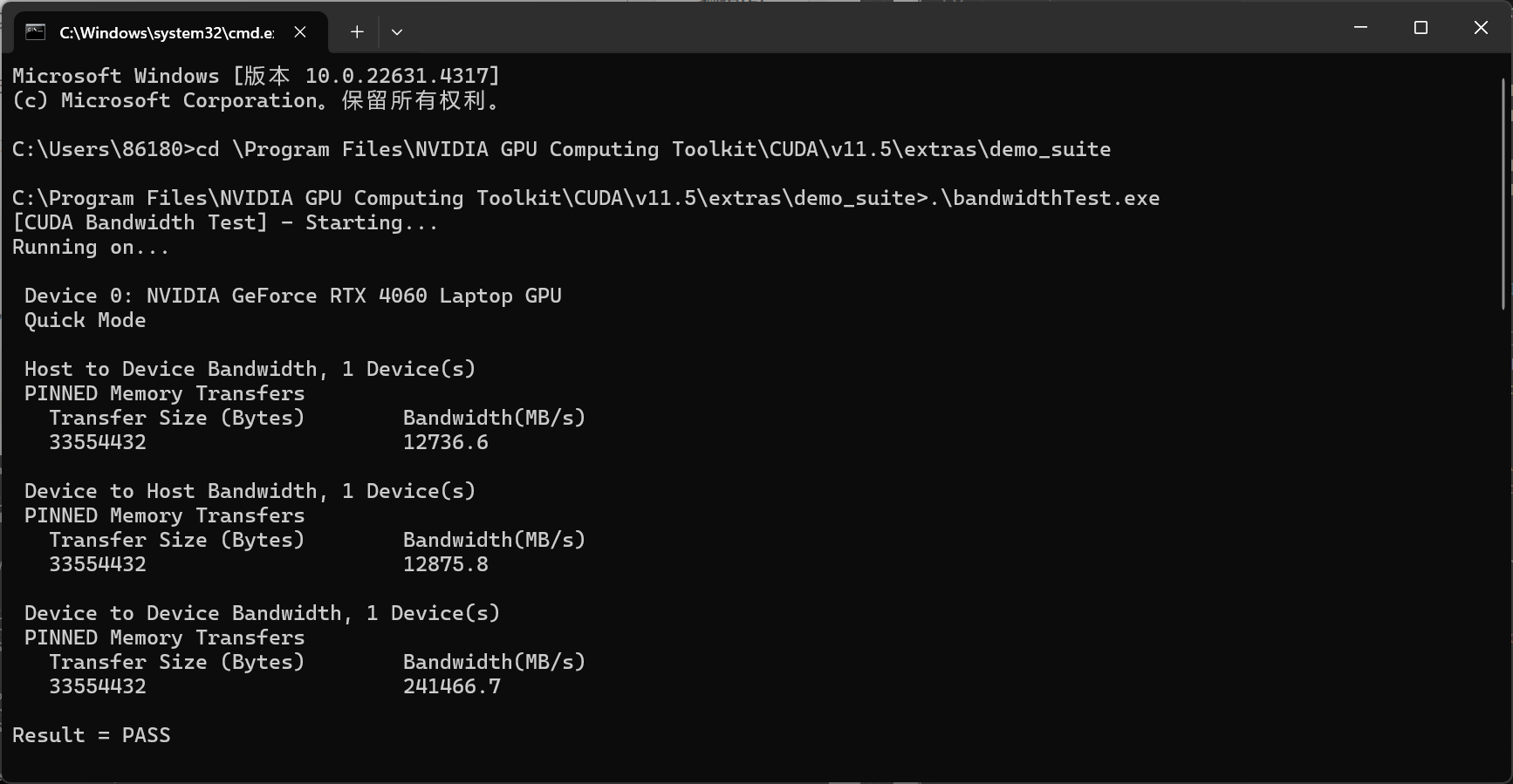Close the terminal window
The height and width of the screenshot is (784, 1513).
[x=1481, y=28]
